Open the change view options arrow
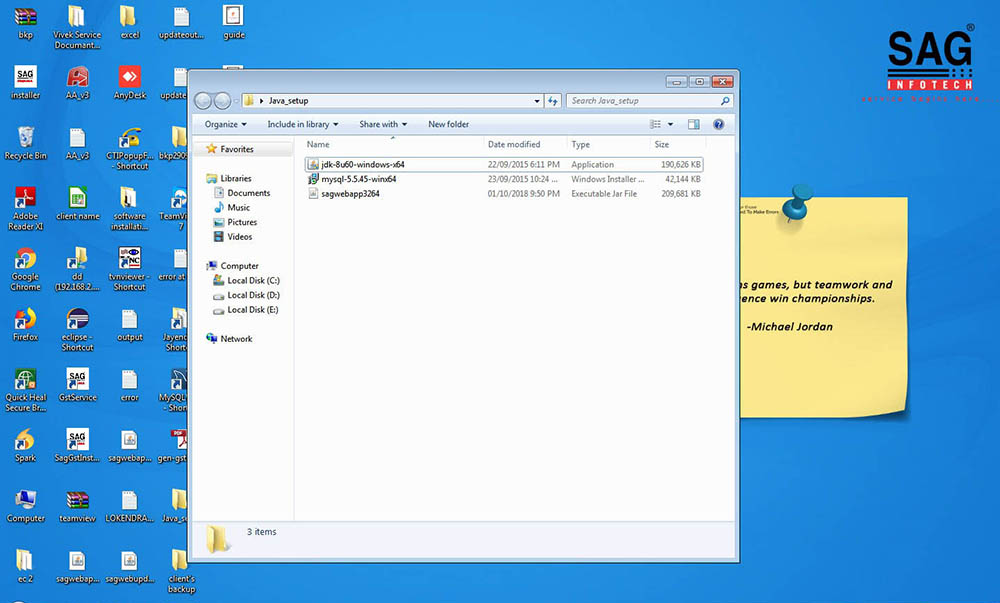 click(x=670, y=125)
